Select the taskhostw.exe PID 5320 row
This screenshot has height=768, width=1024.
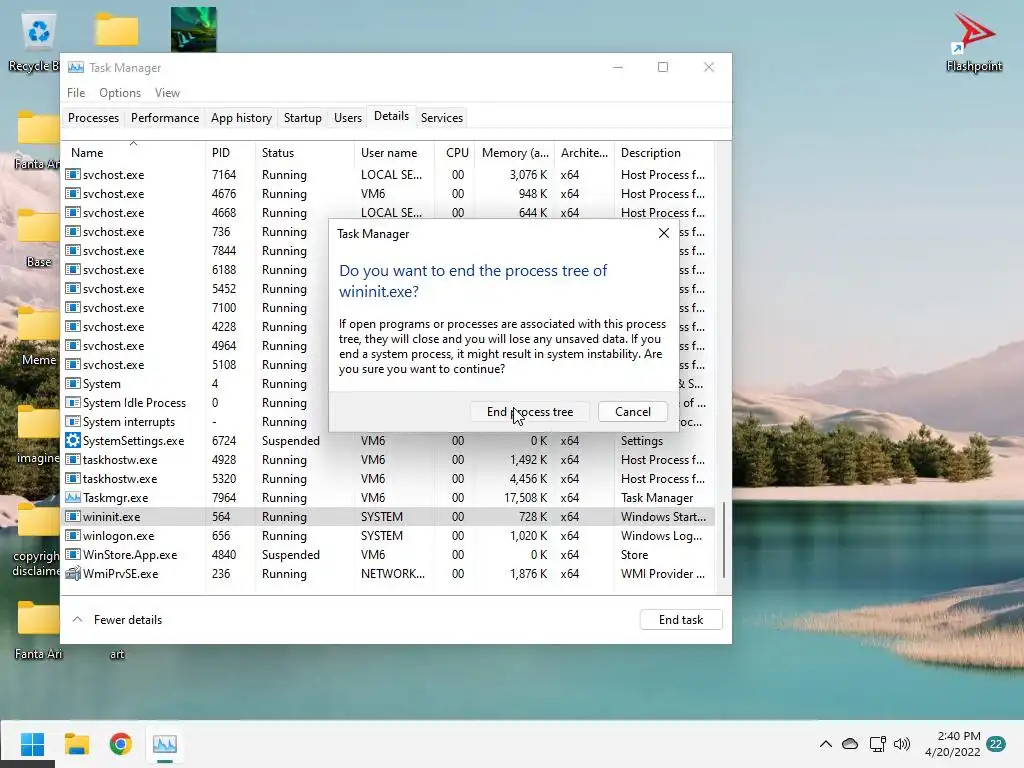point(389,479)
